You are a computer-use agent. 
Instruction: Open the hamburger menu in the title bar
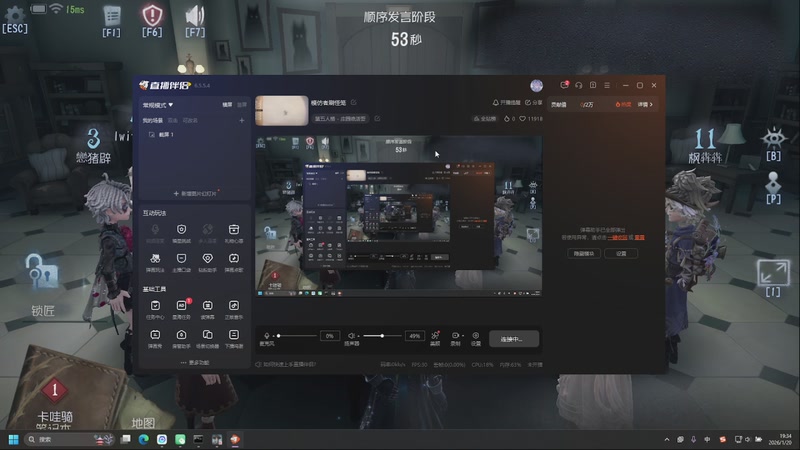[x=607, y=85]
